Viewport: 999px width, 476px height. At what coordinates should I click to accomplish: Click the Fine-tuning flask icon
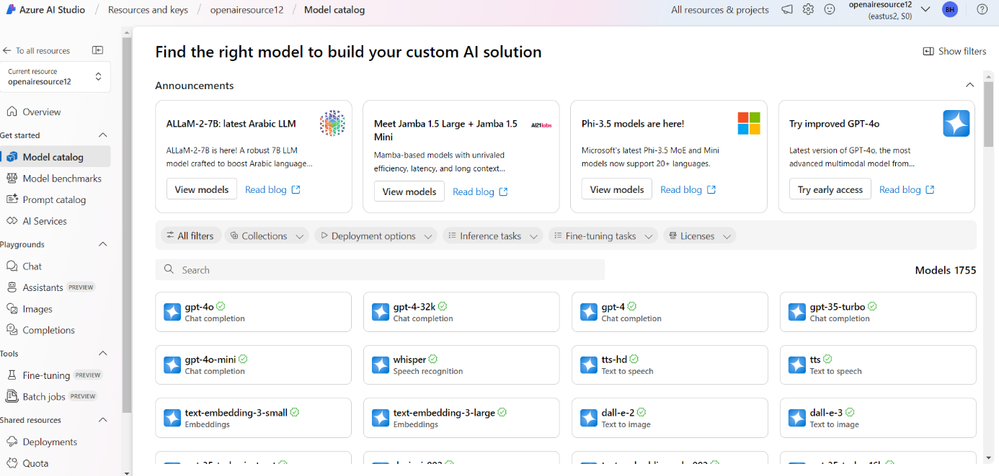click(x=11, y=375)
